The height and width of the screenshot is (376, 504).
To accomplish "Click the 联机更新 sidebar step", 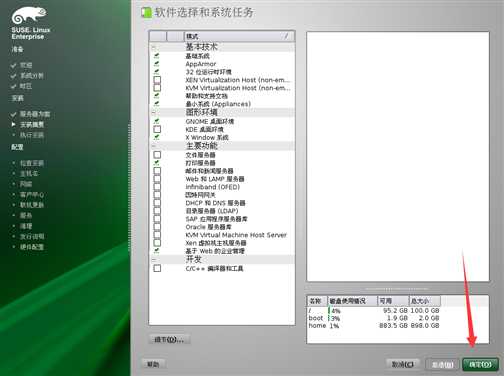I will (x=32, y=205).
